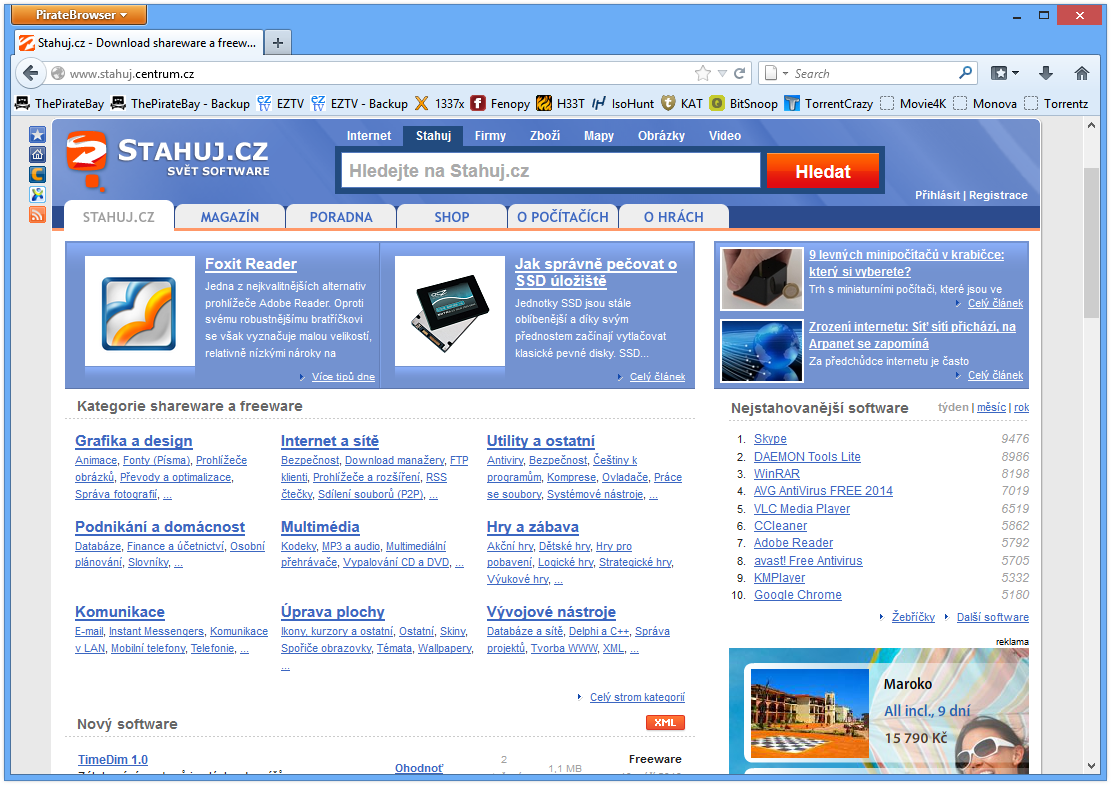Go to the browser Home icon
This screenshot has height=785, width=1111.
pos(1081,73)
